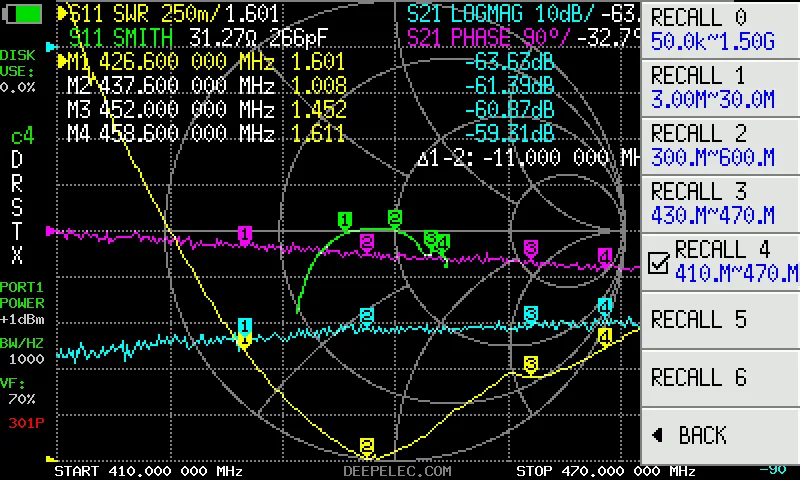The image size is (800, 480).
Task: Pick green marker 1 on Smith chart
Action: (345, 220)
